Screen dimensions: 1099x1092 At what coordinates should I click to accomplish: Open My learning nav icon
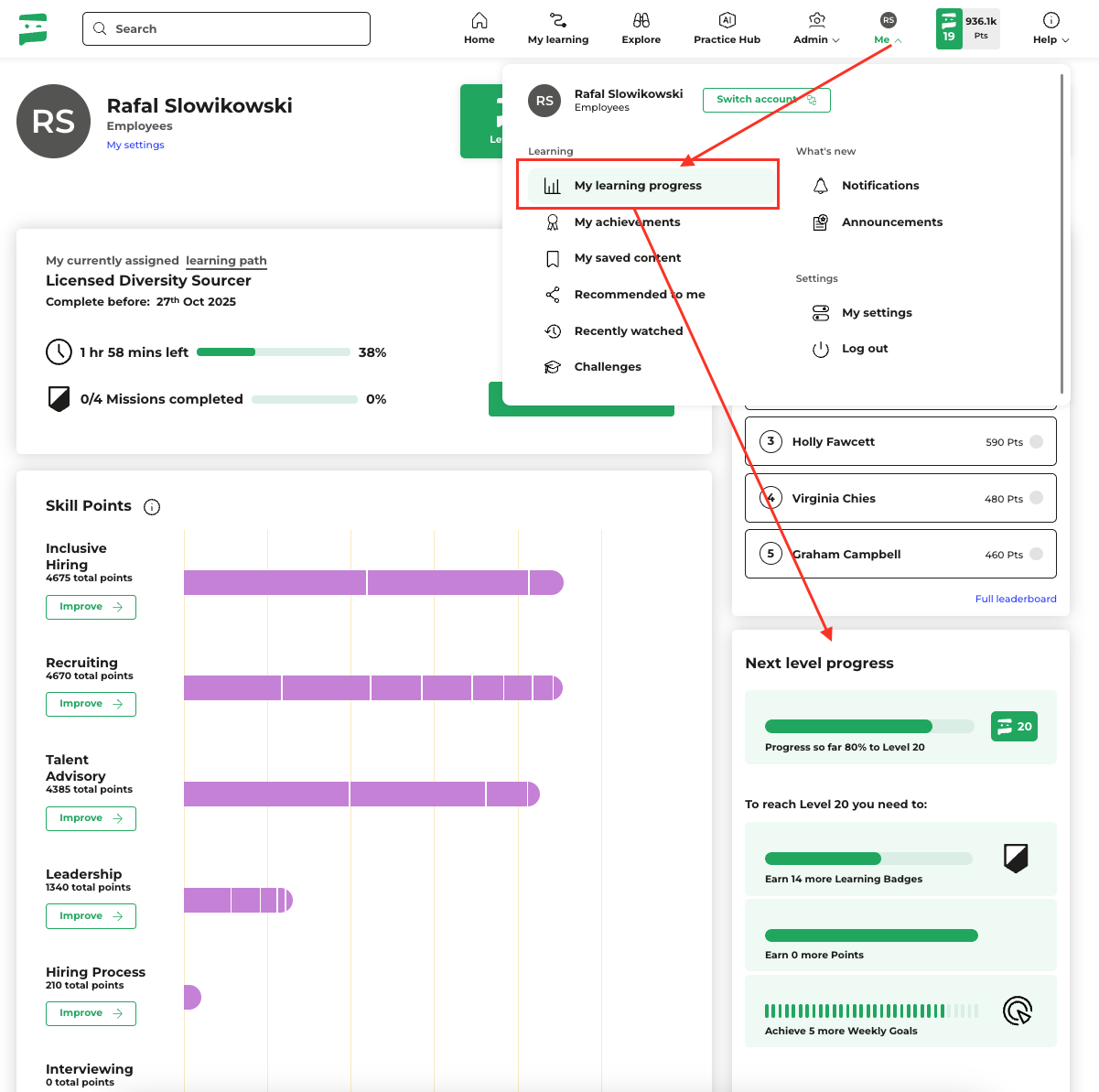pos(558,20)
